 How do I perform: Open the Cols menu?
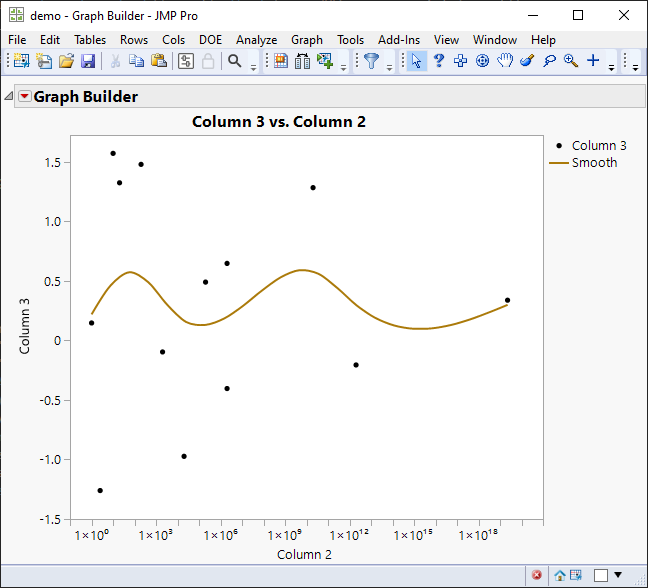click(x=174, y=40)
